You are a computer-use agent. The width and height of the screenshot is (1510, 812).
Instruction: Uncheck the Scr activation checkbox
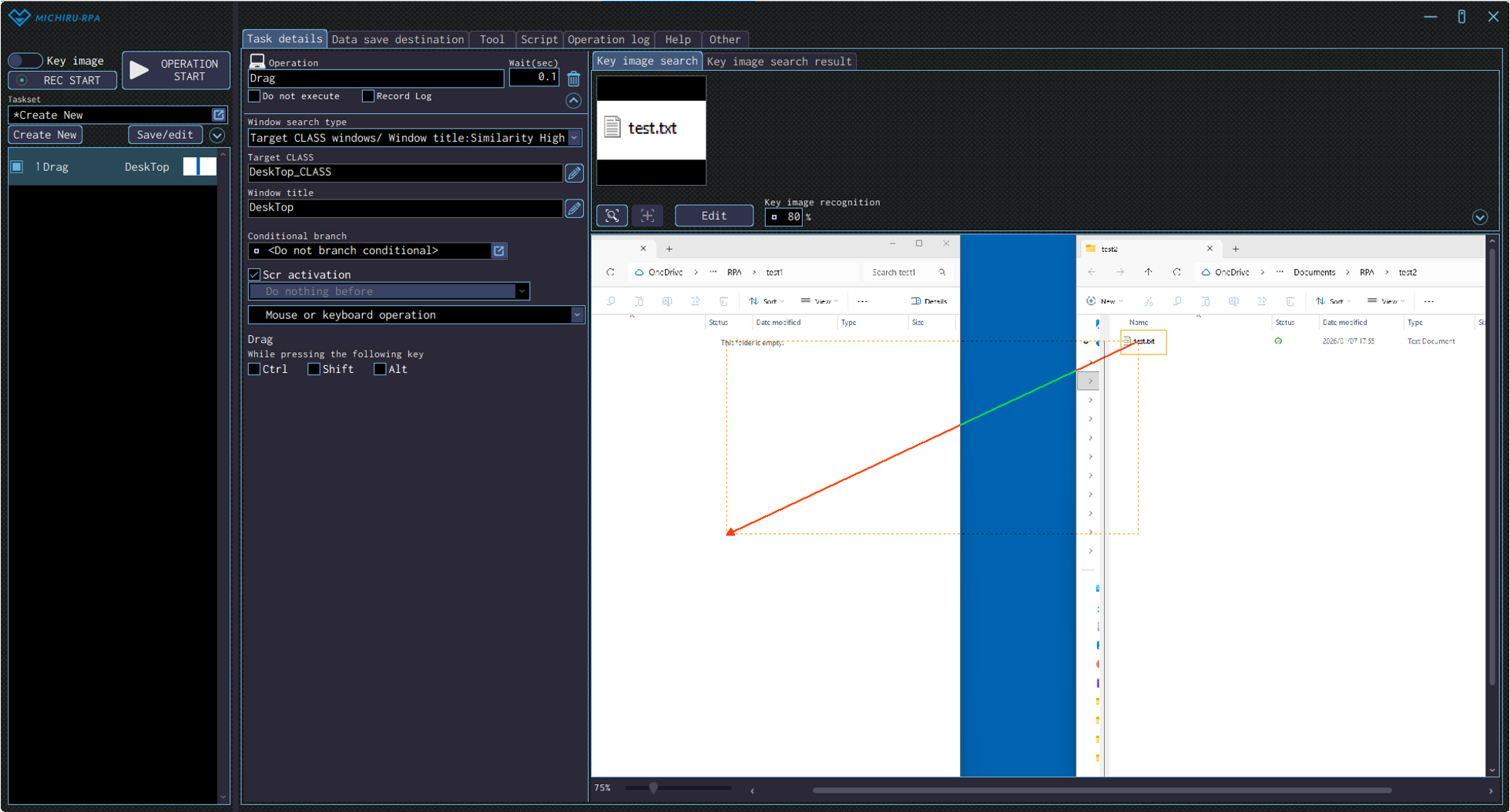[x=254, y=275]
